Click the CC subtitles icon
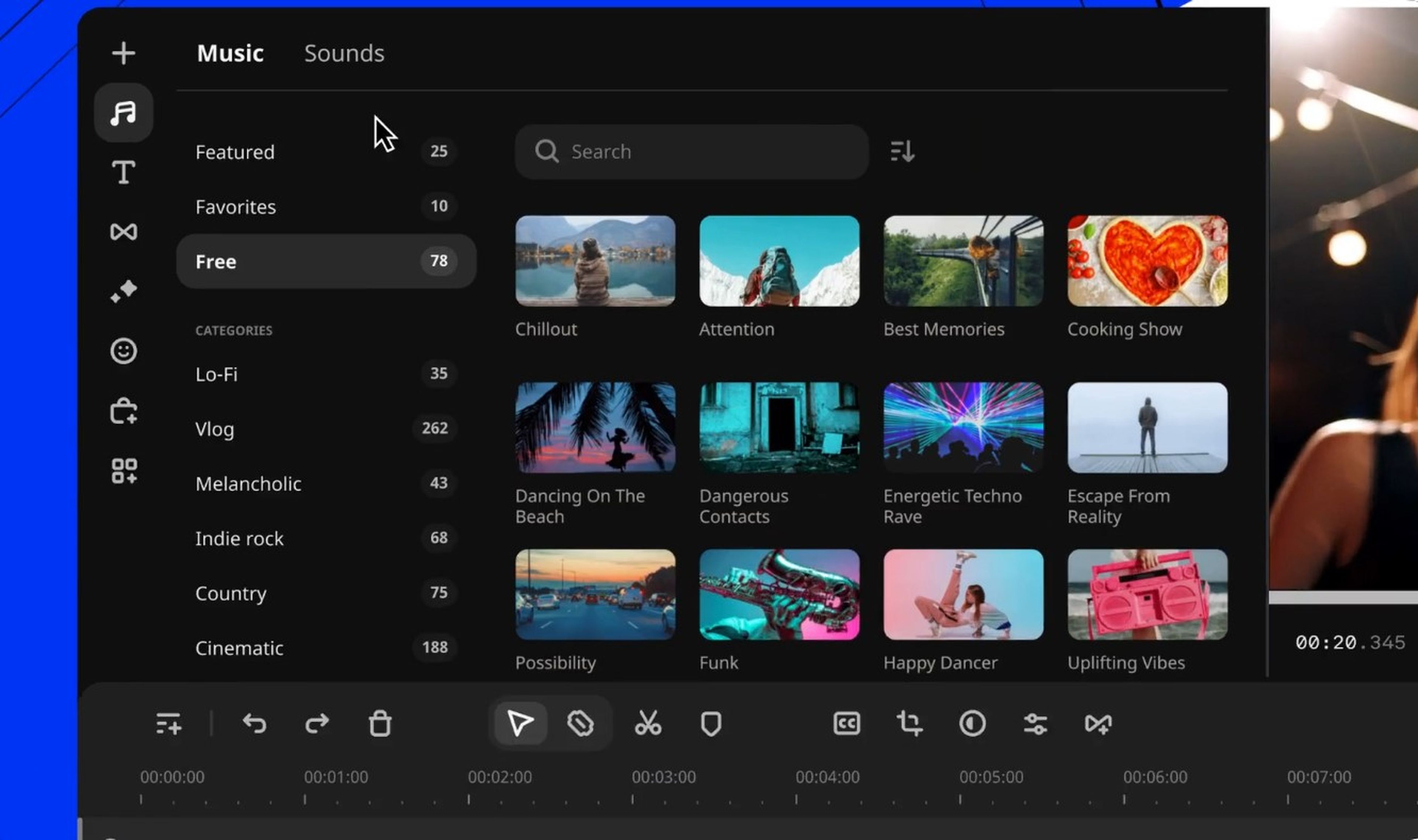Screen dimensions: 1418x840 (x=847, y=723)
